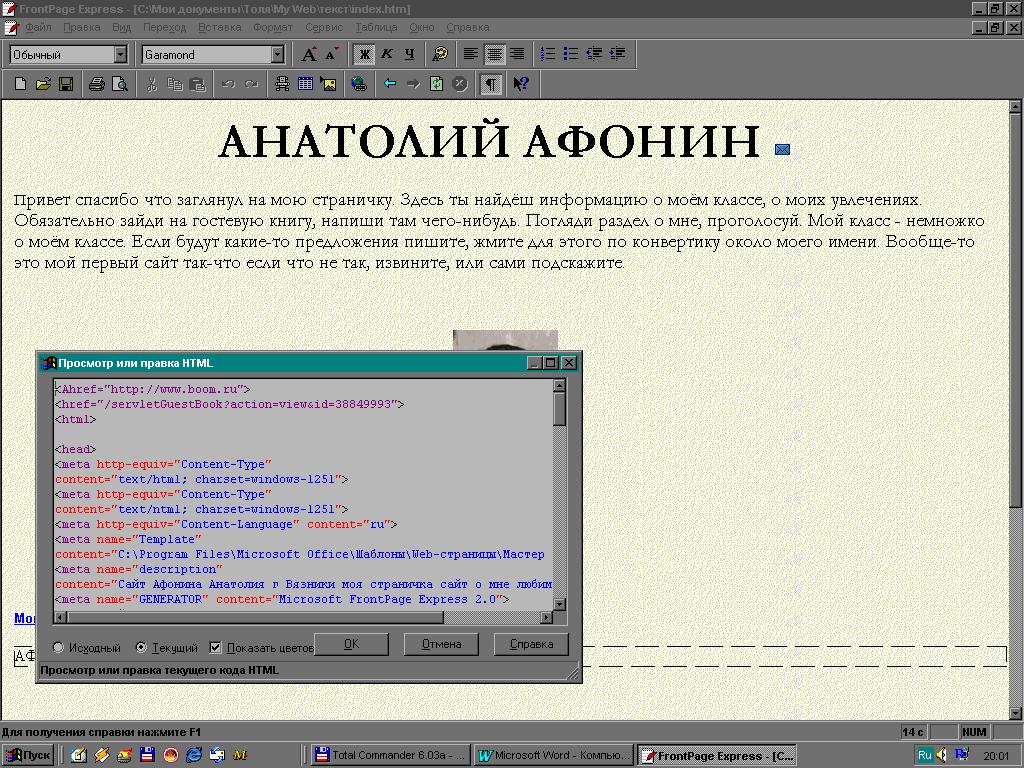The height and width of the screenshot is (768, 1024).
Task: Click the Print icon in the toolbar
Action: [97, 85]
